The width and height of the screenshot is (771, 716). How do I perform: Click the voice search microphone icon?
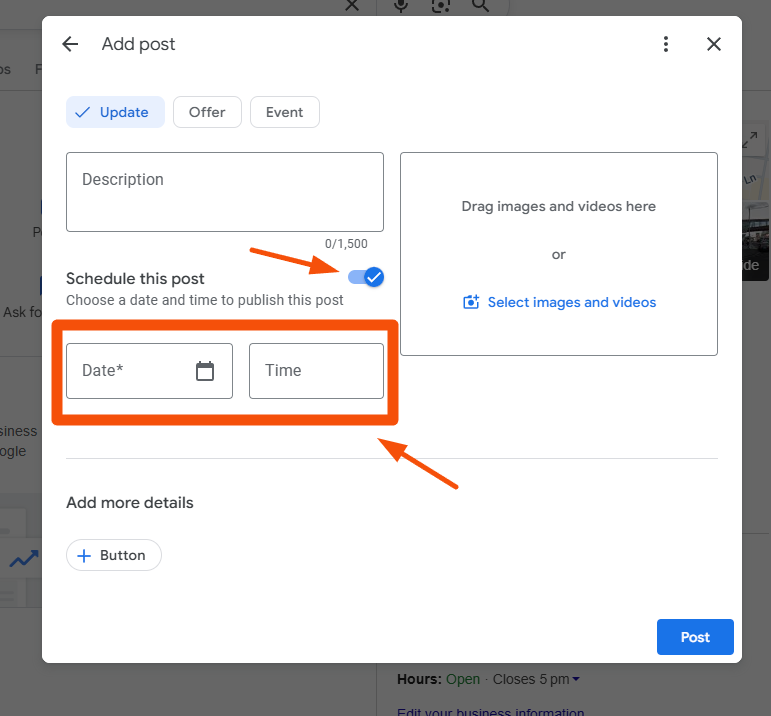tap(401, 6)
